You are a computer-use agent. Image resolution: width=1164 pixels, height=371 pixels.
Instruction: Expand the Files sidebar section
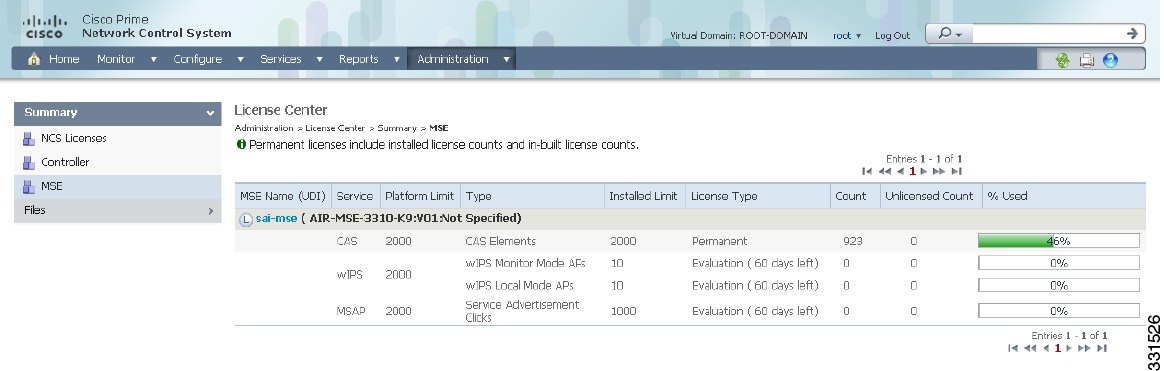coord(210,211)
